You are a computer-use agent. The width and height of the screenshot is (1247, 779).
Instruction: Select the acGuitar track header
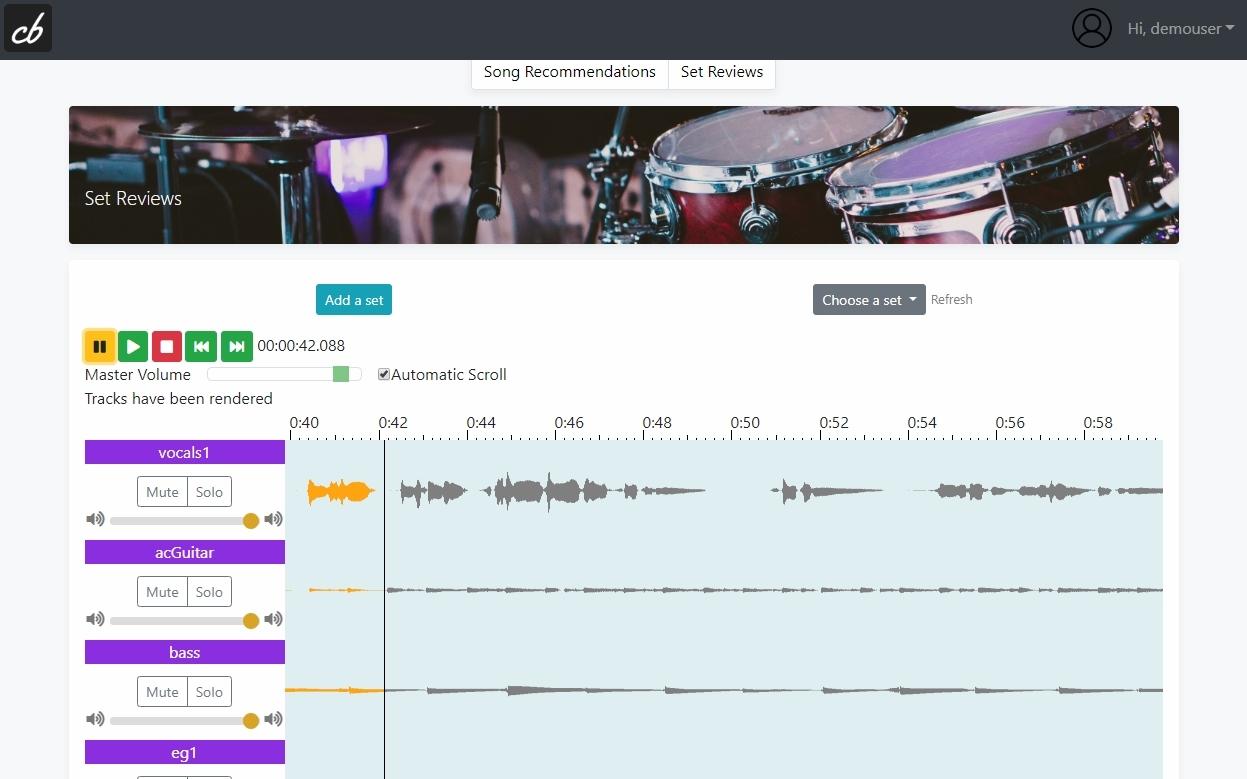tap(185, 552)
